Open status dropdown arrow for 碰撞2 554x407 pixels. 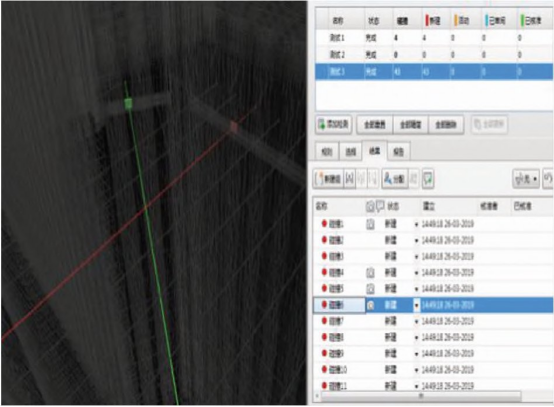pyautogui.click(x=417, y=241)
